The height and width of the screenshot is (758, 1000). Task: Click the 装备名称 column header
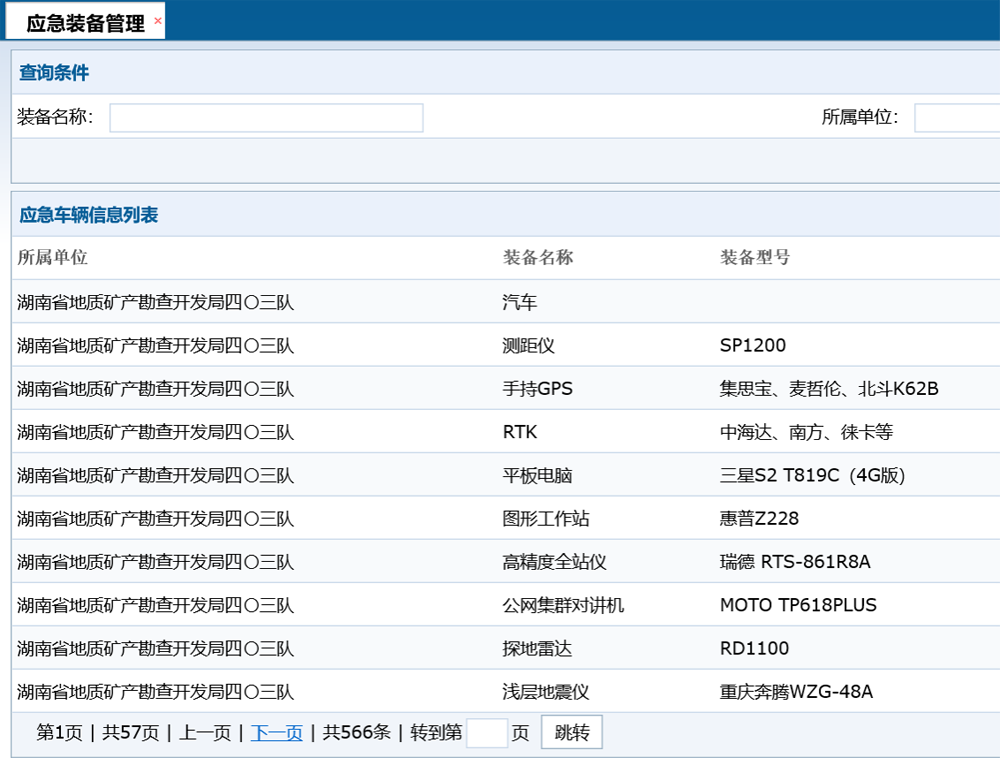[x=537, y=257]
